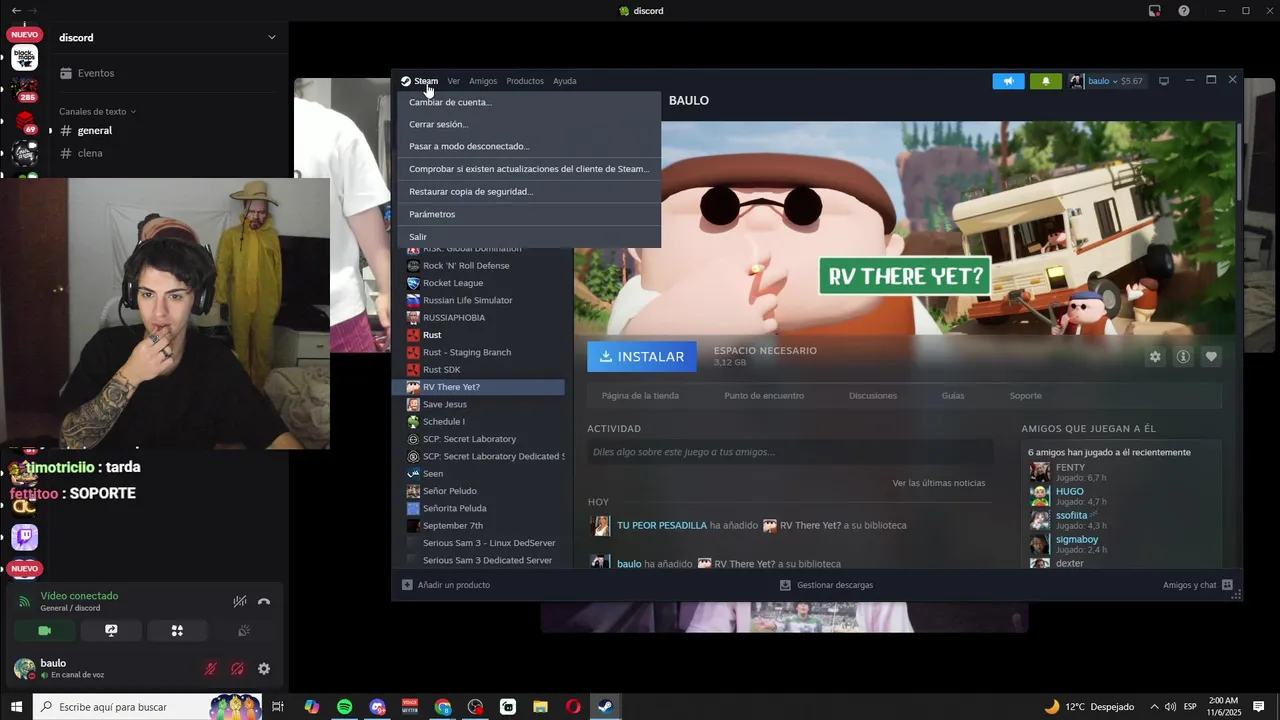Select Pasar a modo desconectado
The width and height of the screenshot is (1280, 720).
(x=529, y=146)
